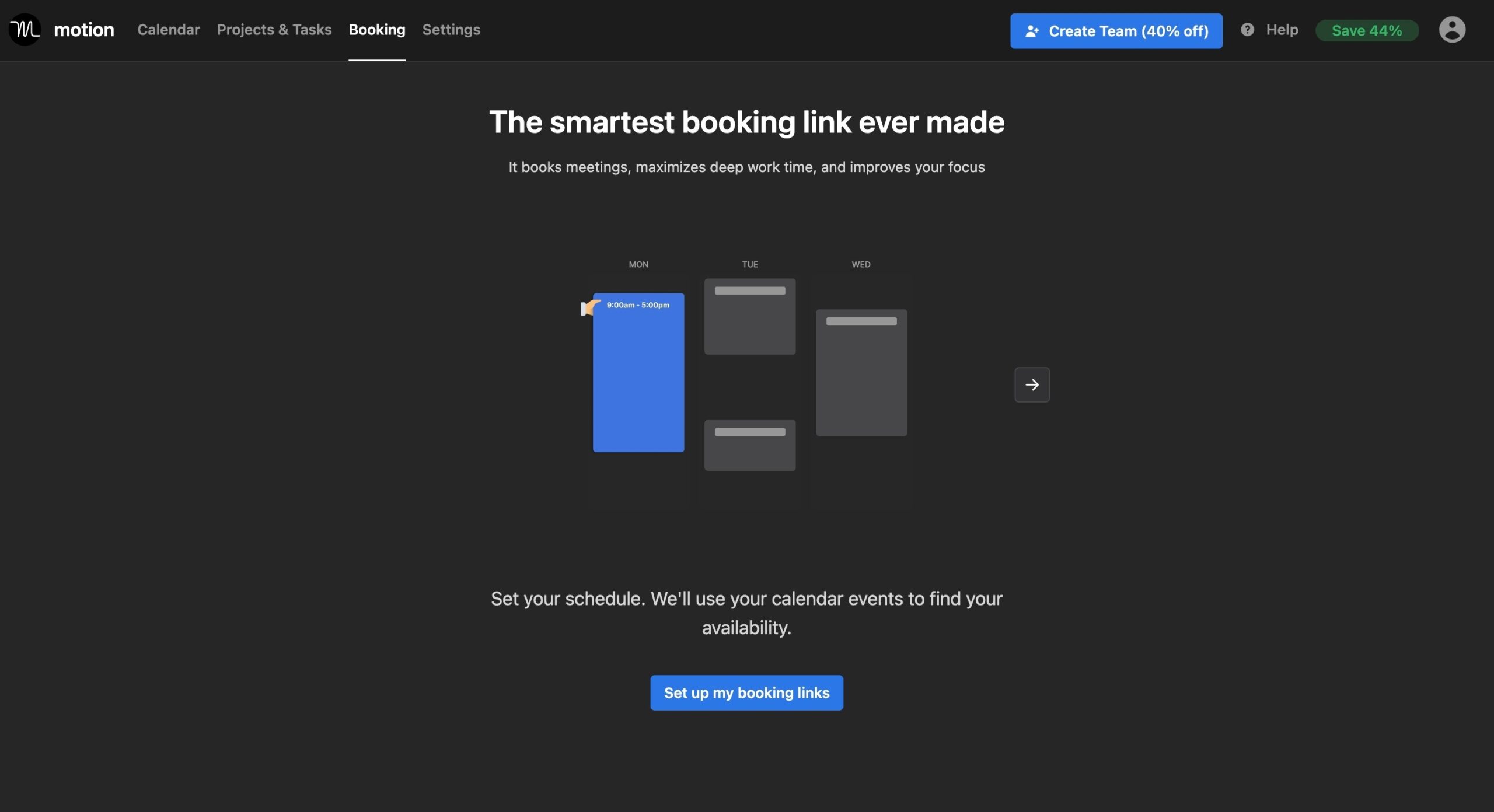Image resolution: width=1494 pixels, height=812 pixels.
Task: Select the Calendar tab
Action: coord(169,28)
